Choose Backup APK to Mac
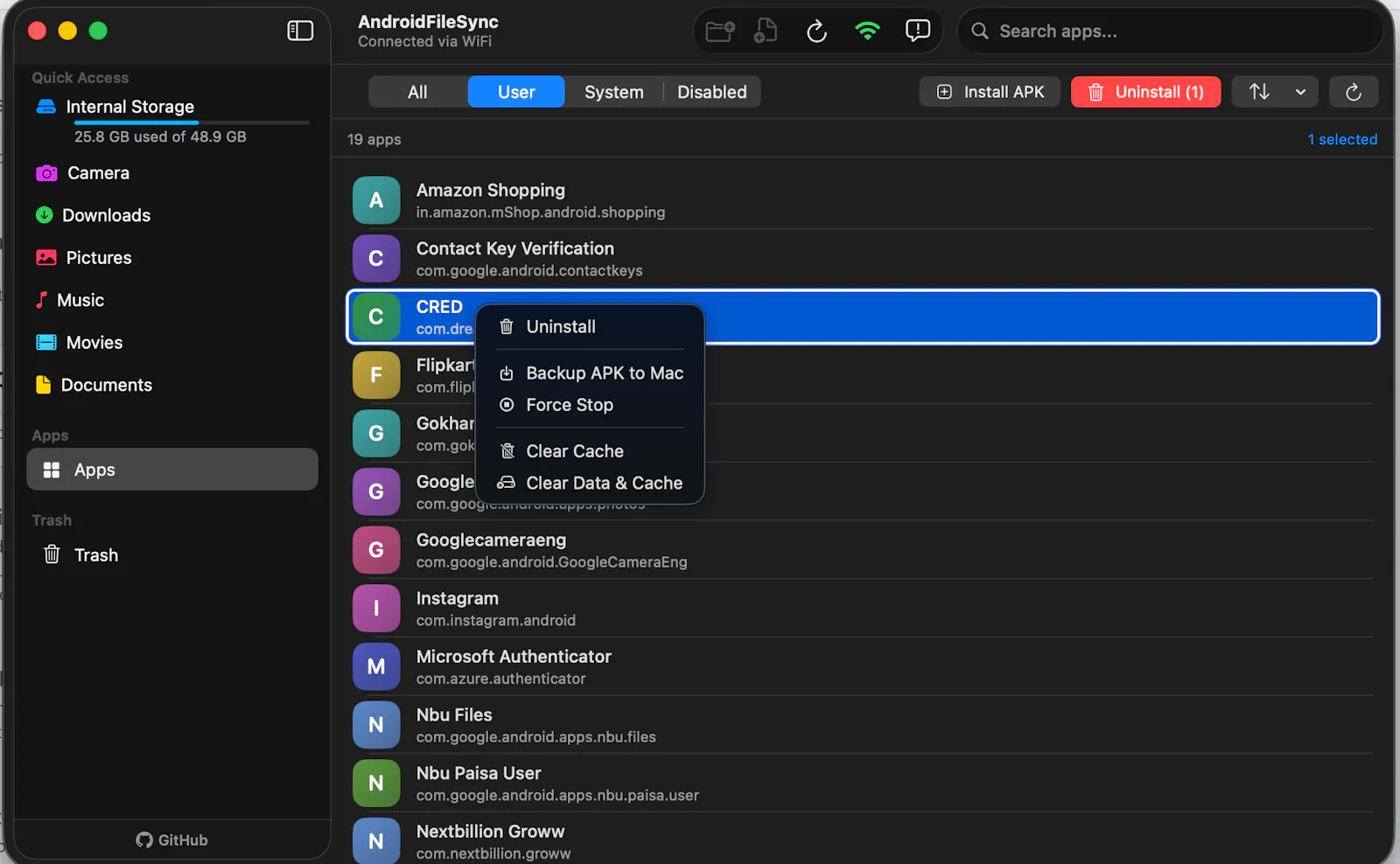This screenshot has width=1400, height=864. coord(590,373)
